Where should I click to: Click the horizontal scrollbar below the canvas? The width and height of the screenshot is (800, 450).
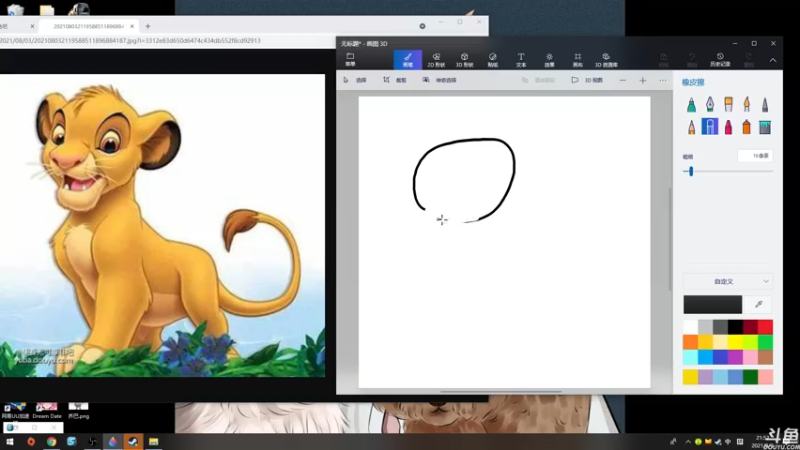click(501, 392)
